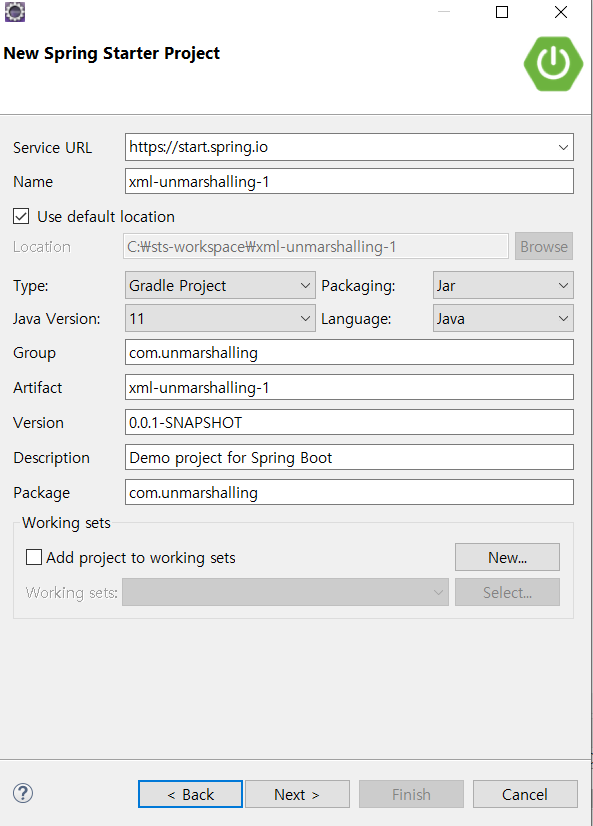Open the Type dropdown showing Gradle Project
Viewport: 593px width, 826px height.
[x=220, y=286]
